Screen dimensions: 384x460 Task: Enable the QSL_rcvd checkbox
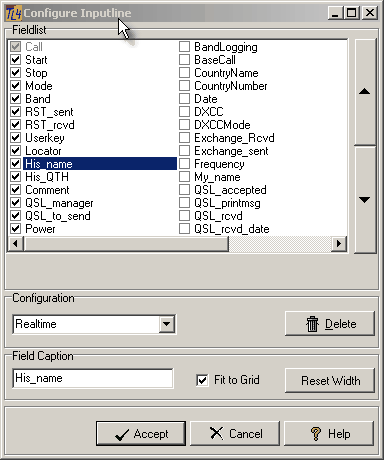point(184,216)
